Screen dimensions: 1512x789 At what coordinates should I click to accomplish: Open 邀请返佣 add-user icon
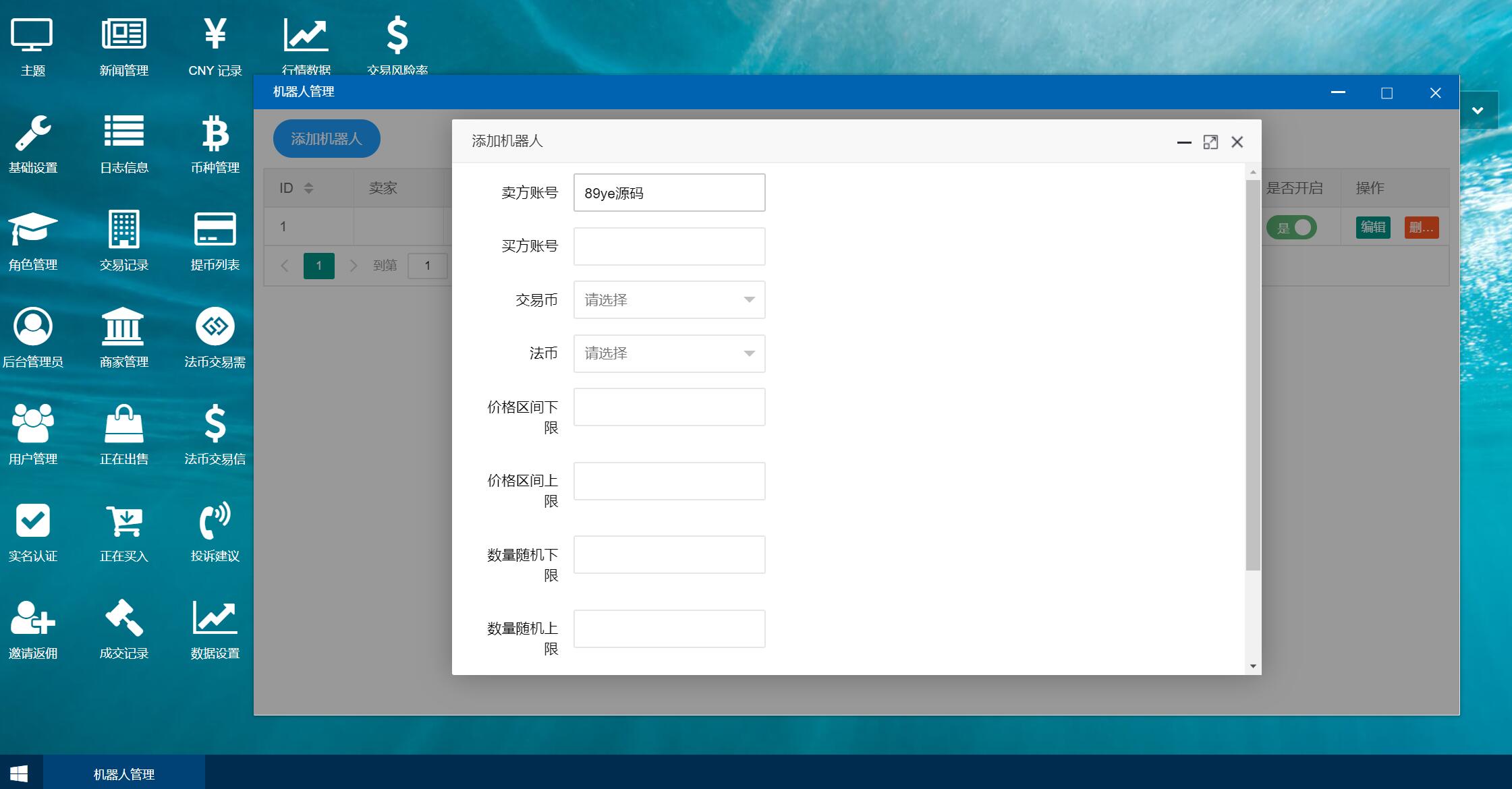[32, 618]
